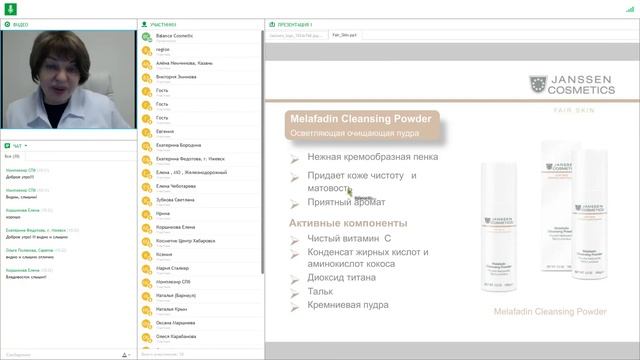The width and height of the screenshot is (640, 360).
Task: Click the avatar next to Евгения
Action: point(147,133)
